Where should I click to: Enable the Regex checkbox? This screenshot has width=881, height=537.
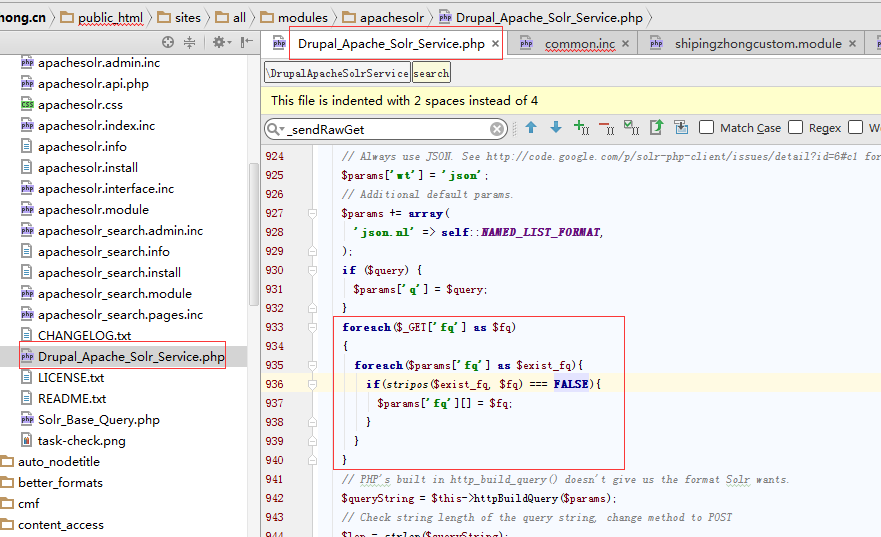[x=795, y=128]
